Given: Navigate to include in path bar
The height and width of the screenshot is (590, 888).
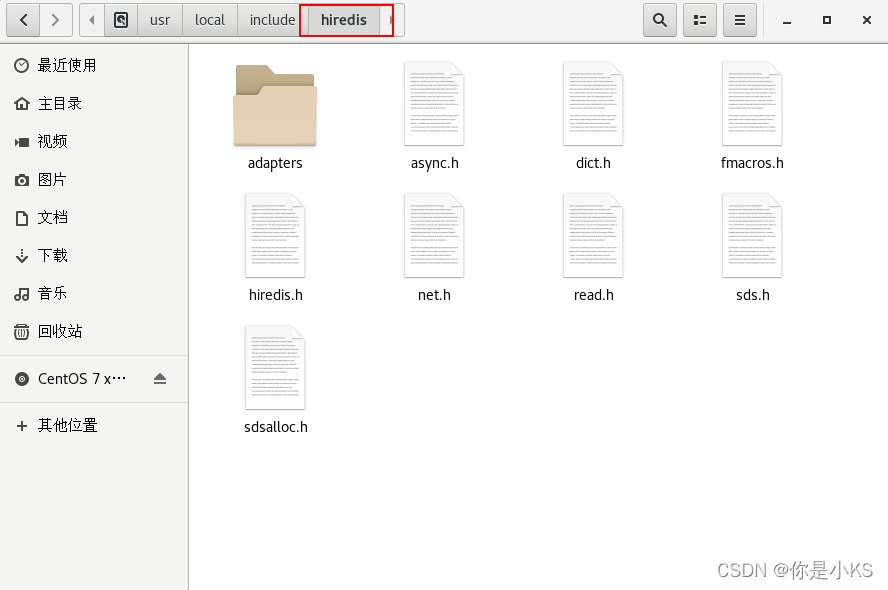Looking at the screenshot, I should (272, 20).
